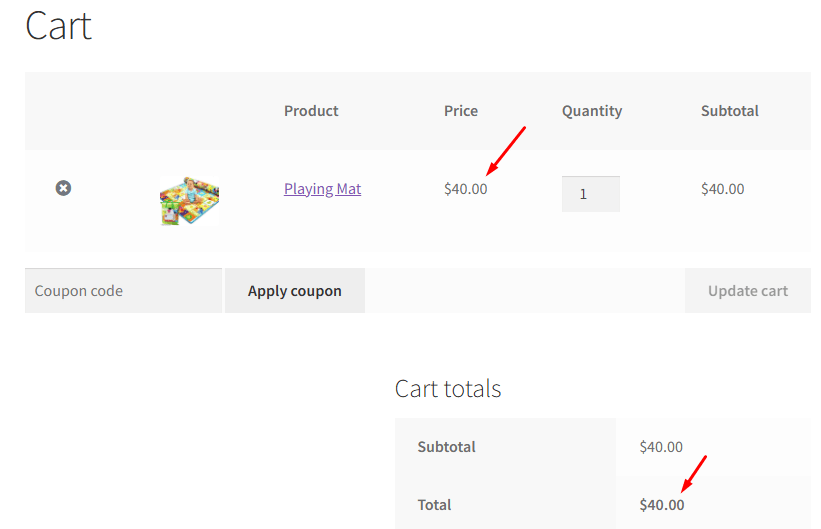The image size is (821, 529).
Task: Click into the Coupon code field
Action: pos(123,291)
